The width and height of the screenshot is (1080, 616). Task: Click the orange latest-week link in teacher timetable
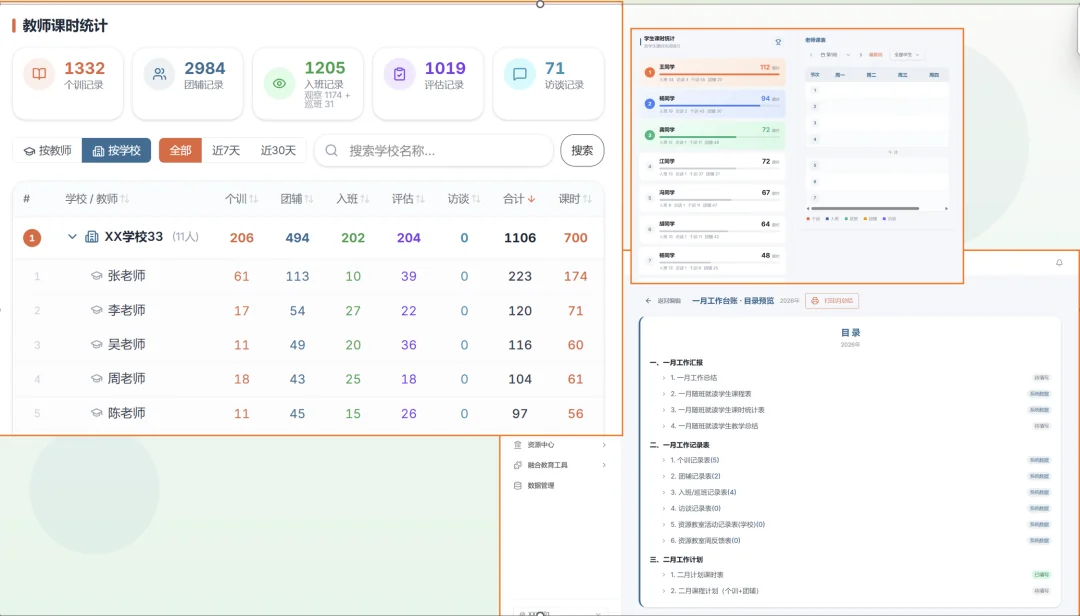pyautogui.click(x=875, y=54)
